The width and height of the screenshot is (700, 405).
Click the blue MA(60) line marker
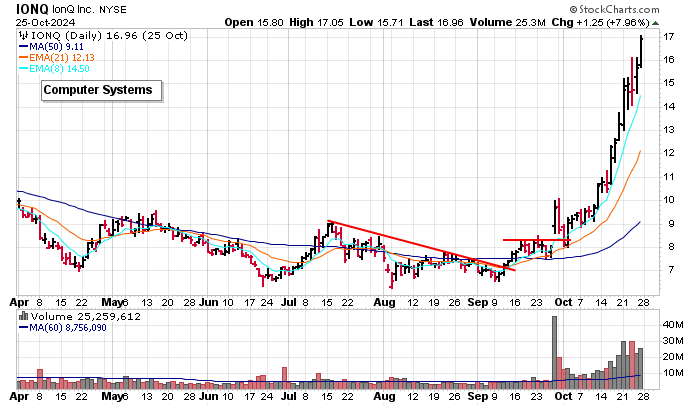tap(24, 328)
